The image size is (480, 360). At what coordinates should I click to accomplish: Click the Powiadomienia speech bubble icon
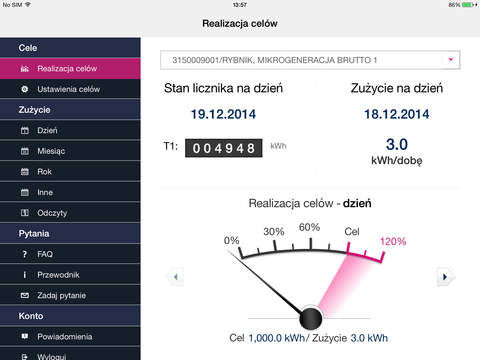tap(25, 336)
